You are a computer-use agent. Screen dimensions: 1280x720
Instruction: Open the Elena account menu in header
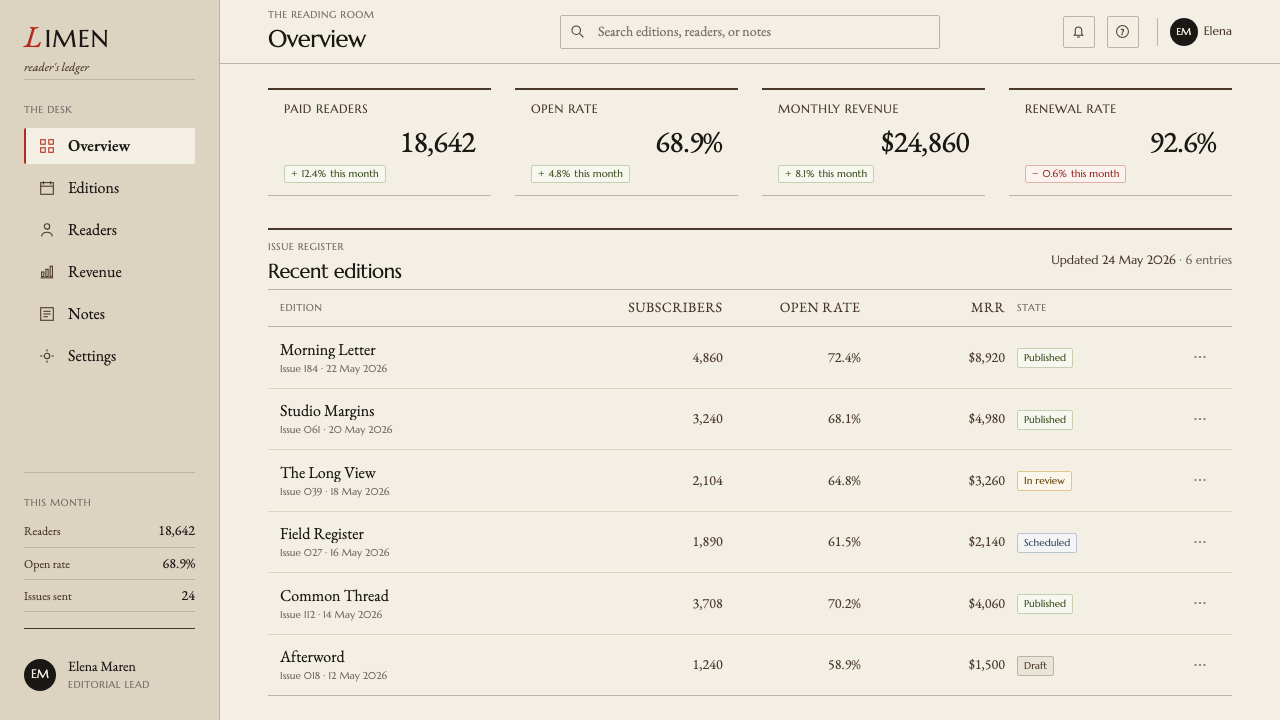coord(1201,32)
